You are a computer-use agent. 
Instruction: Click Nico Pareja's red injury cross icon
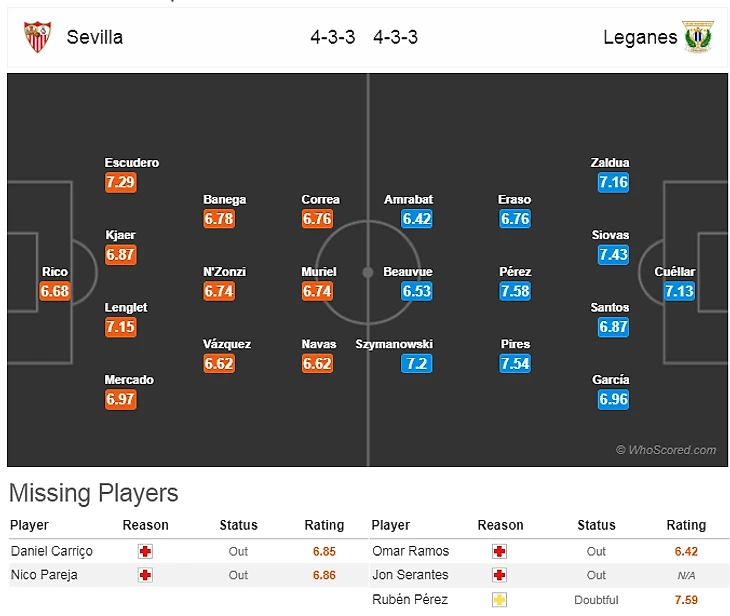point(145,575)
